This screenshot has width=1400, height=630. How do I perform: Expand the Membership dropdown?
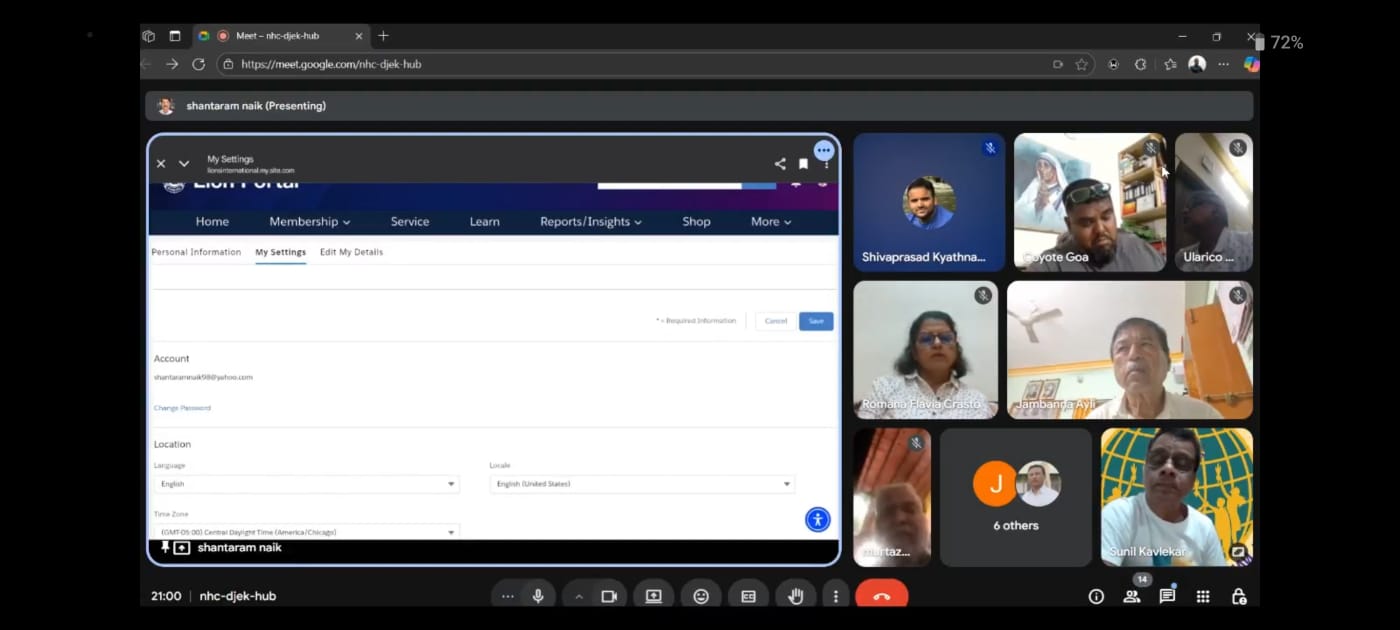point(309,221)
